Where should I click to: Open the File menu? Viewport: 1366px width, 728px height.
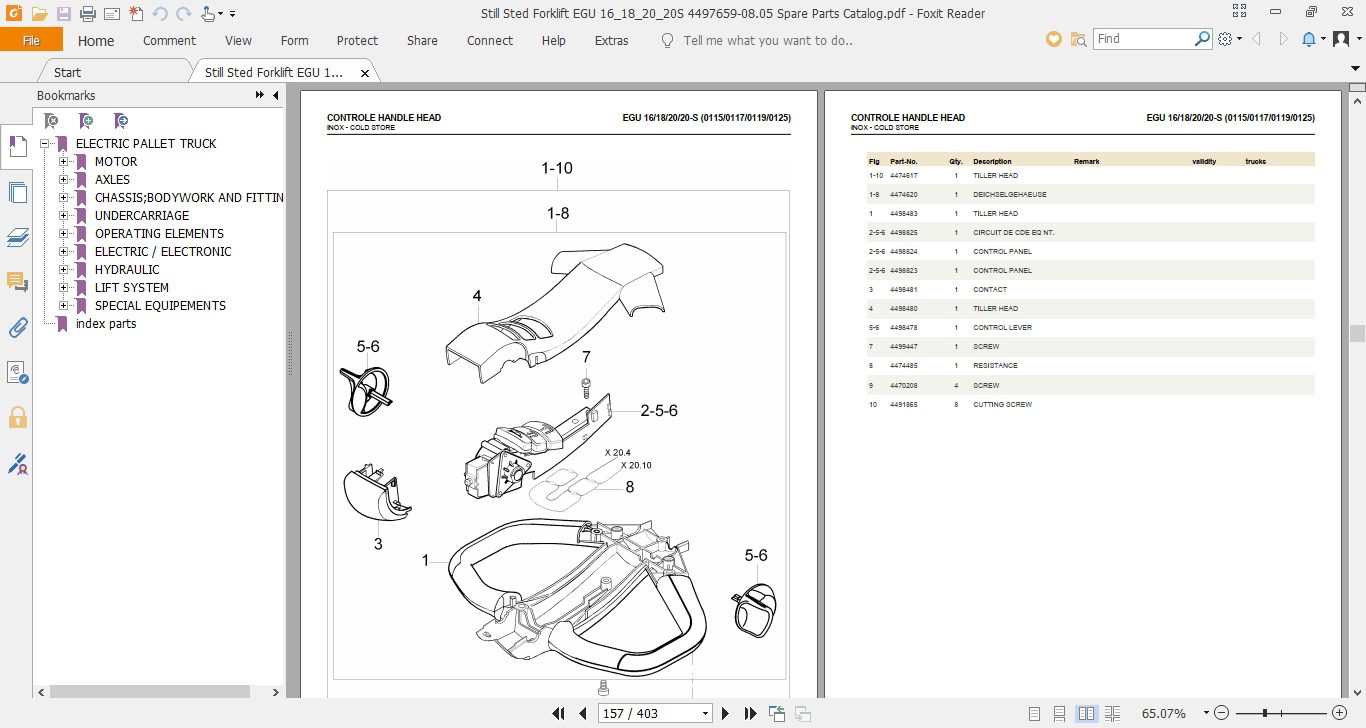coord(31,41)
